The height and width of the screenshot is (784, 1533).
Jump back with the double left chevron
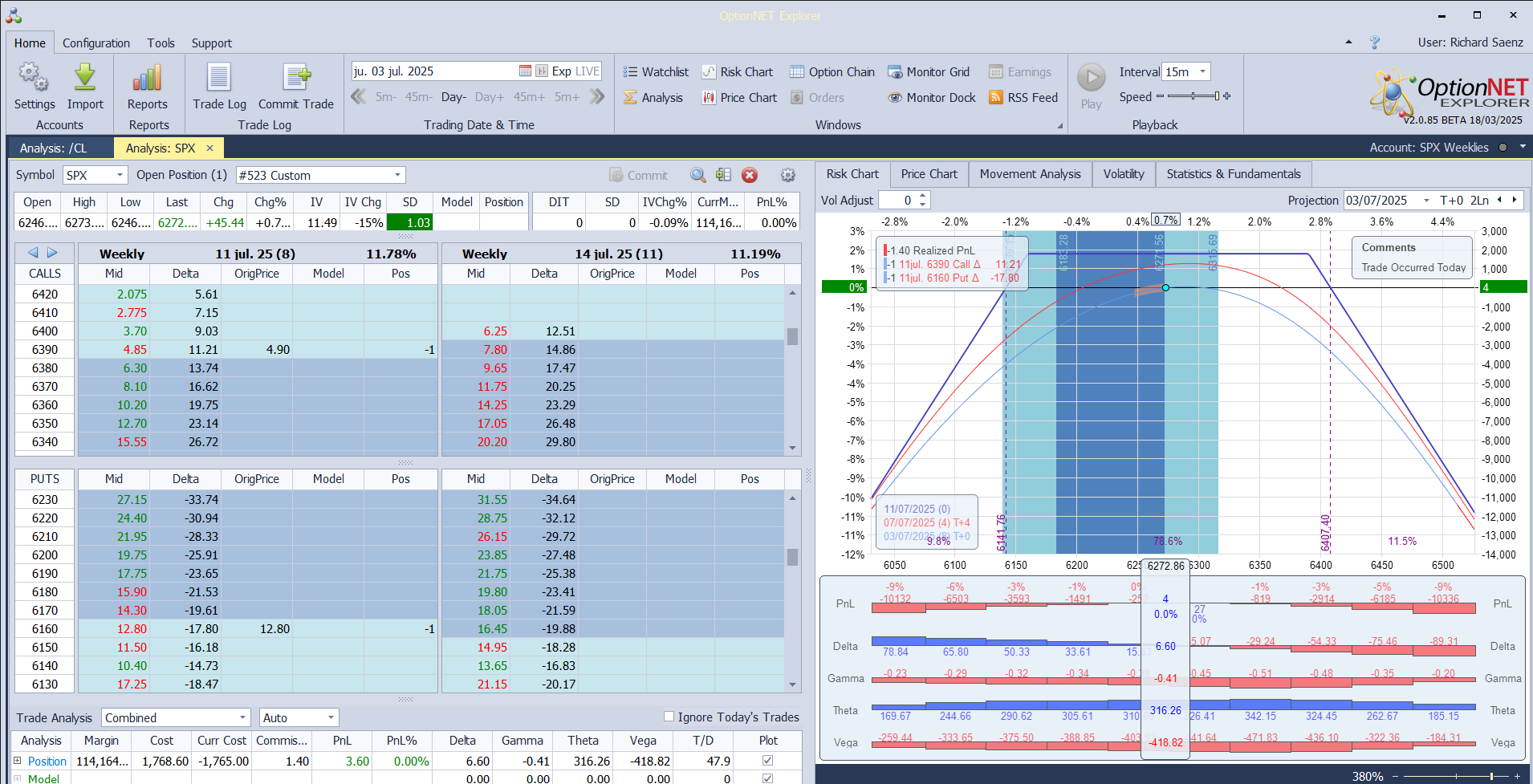pos(359,97)
